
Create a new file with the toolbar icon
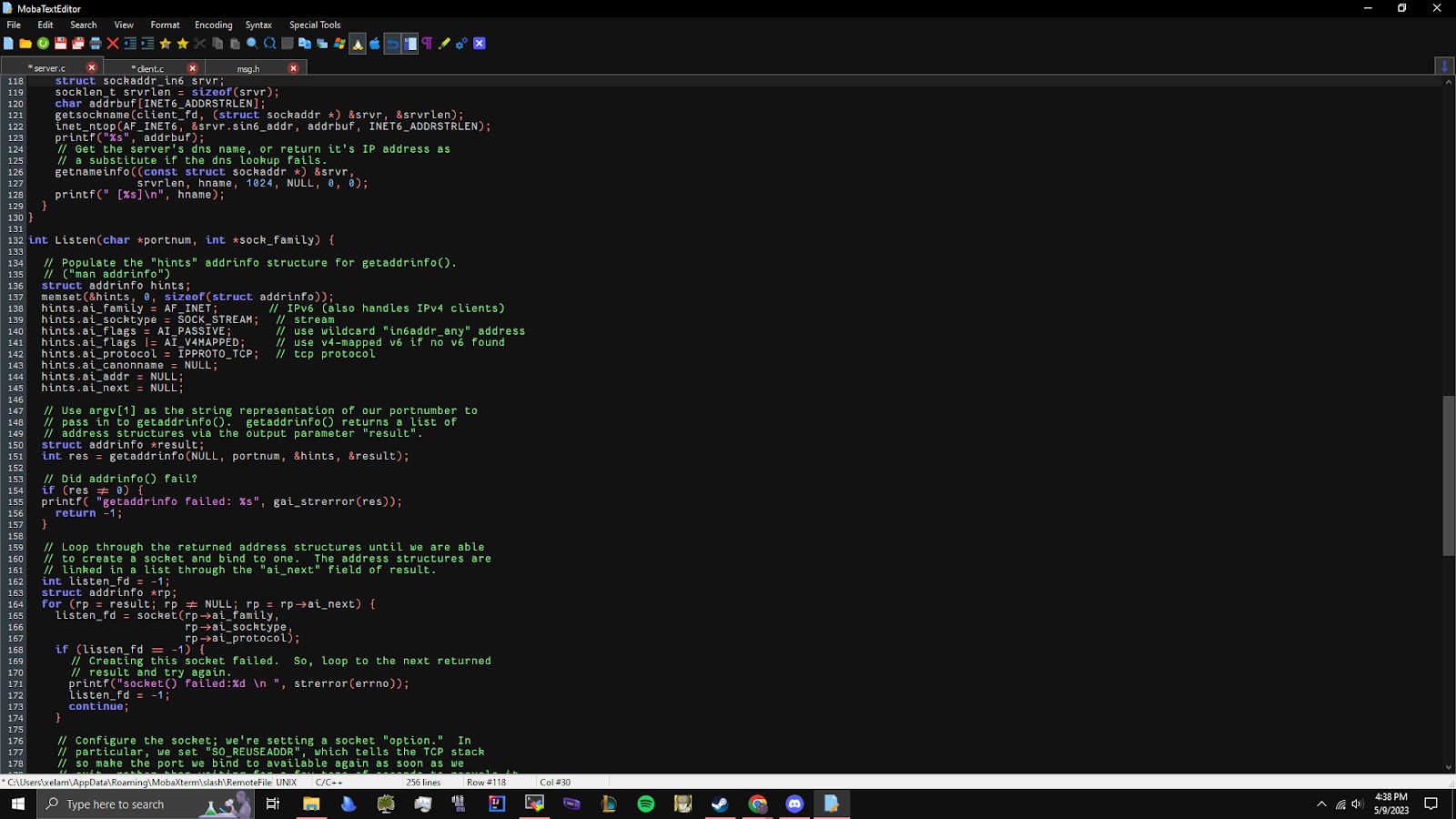click(x=8, y=44)
